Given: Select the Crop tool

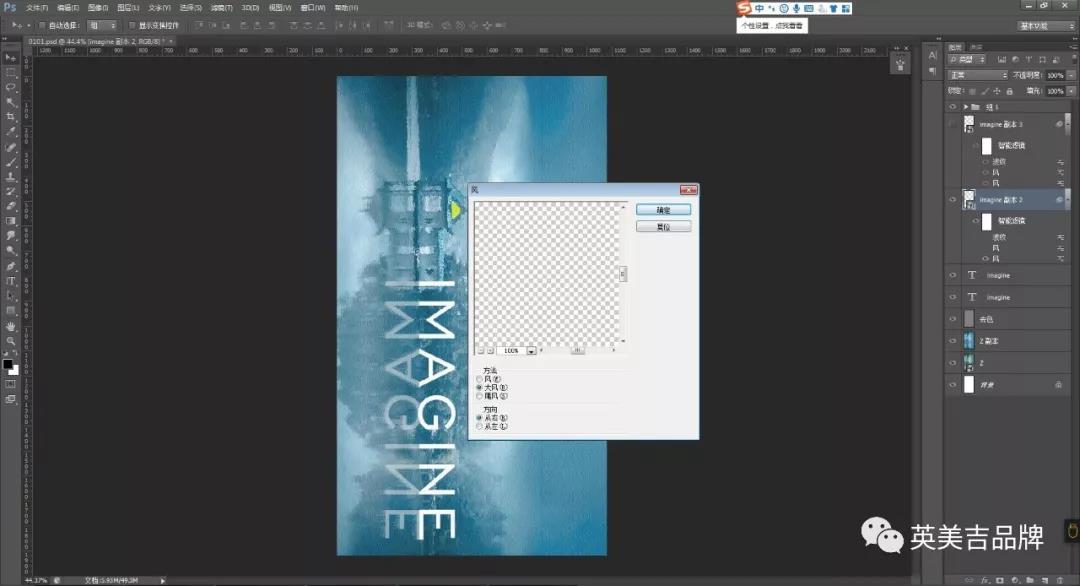Looking at the screenshot, I should pos(10,117).
